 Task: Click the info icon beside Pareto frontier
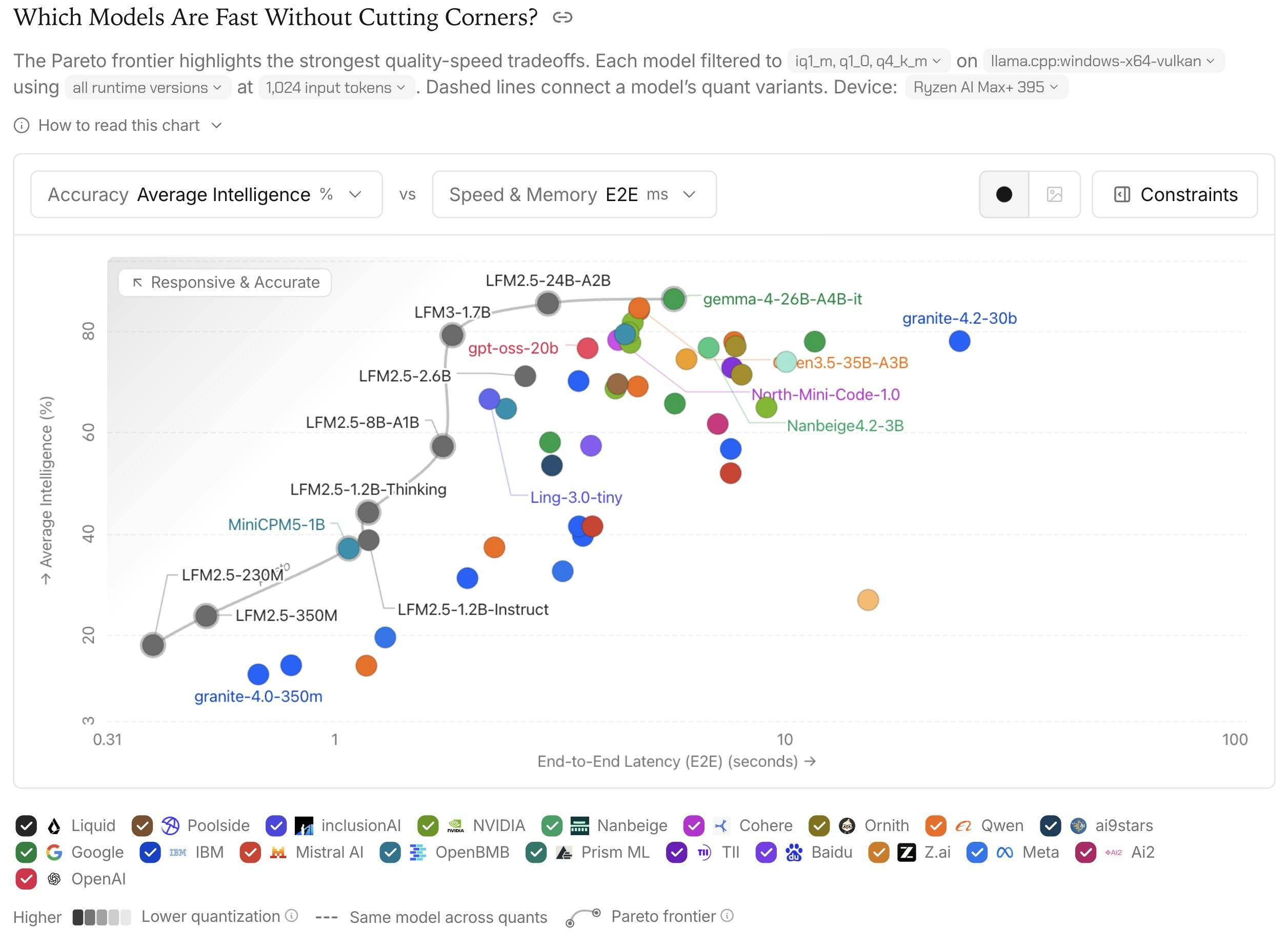coord(727,916)
